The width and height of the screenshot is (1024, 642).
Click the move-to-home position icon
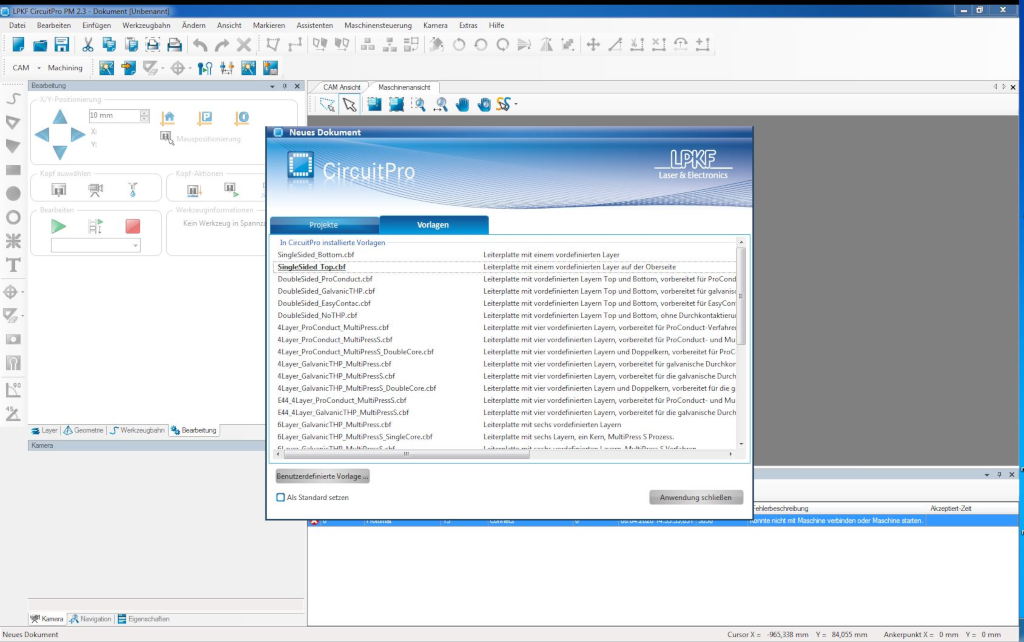point(168,118)
